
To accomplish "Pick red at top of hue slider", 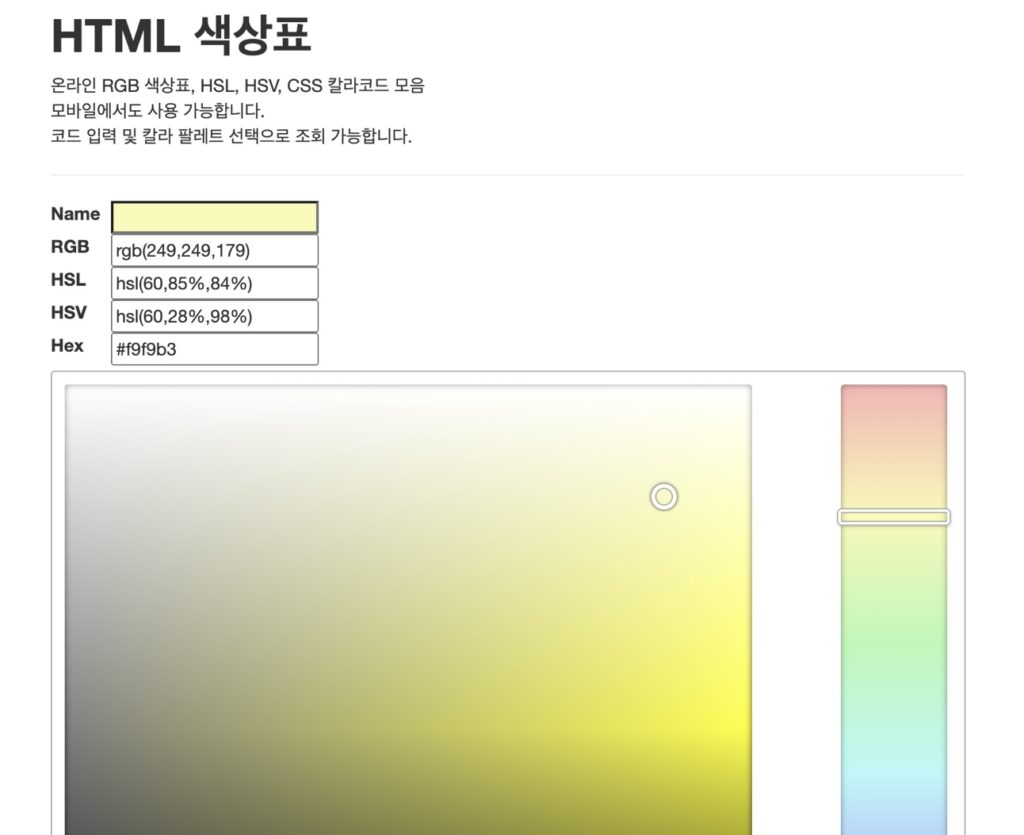I will click(x=893, y=400).
